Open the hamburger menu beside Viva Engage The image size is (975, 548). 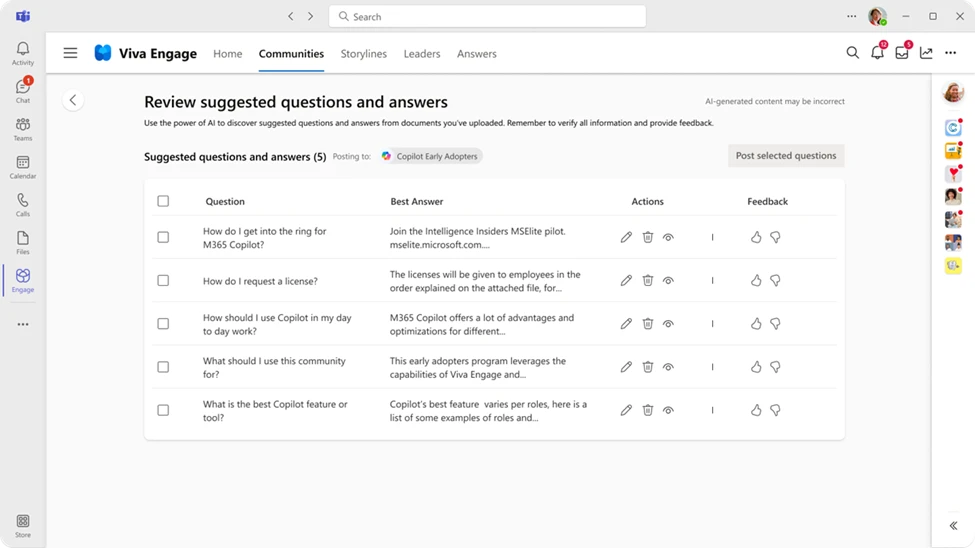pos(70,53)
